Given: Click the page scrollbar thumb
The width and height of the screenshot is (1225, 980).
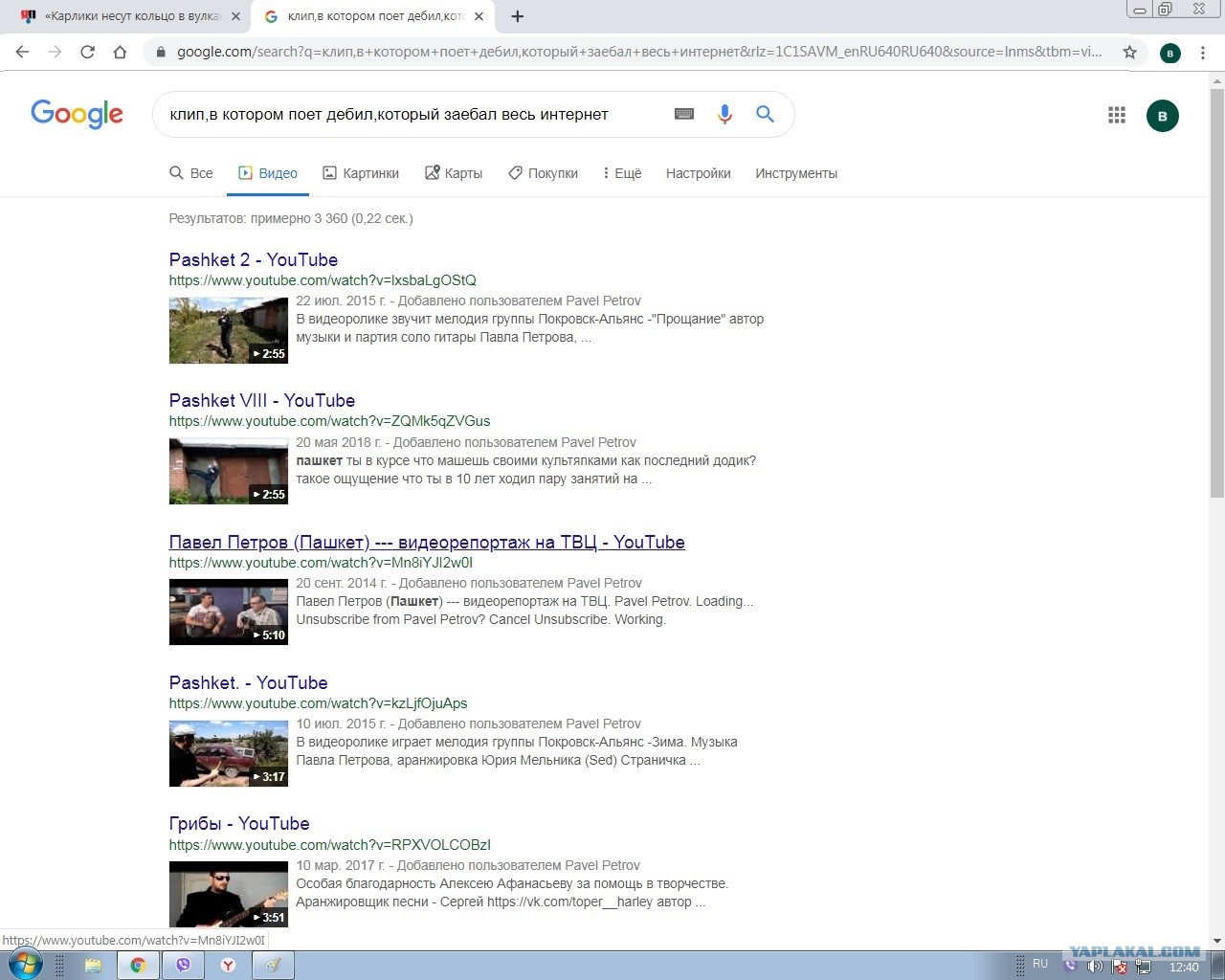Looking at the screenshot, I should pos(1216,293).
